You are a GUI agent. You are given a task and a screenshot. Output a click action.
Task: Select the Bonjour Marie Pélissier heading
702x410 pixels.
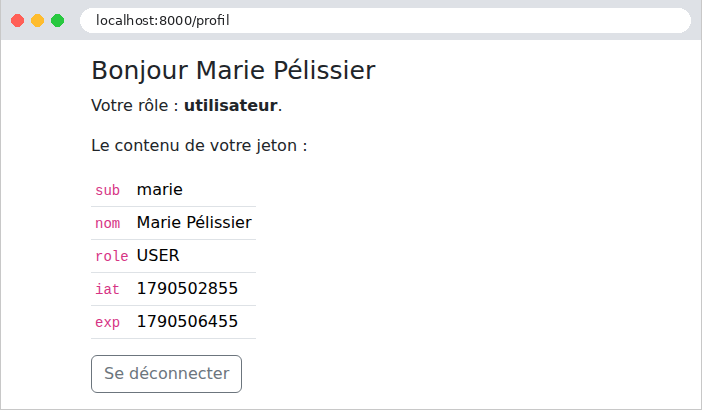coord(233,70)
